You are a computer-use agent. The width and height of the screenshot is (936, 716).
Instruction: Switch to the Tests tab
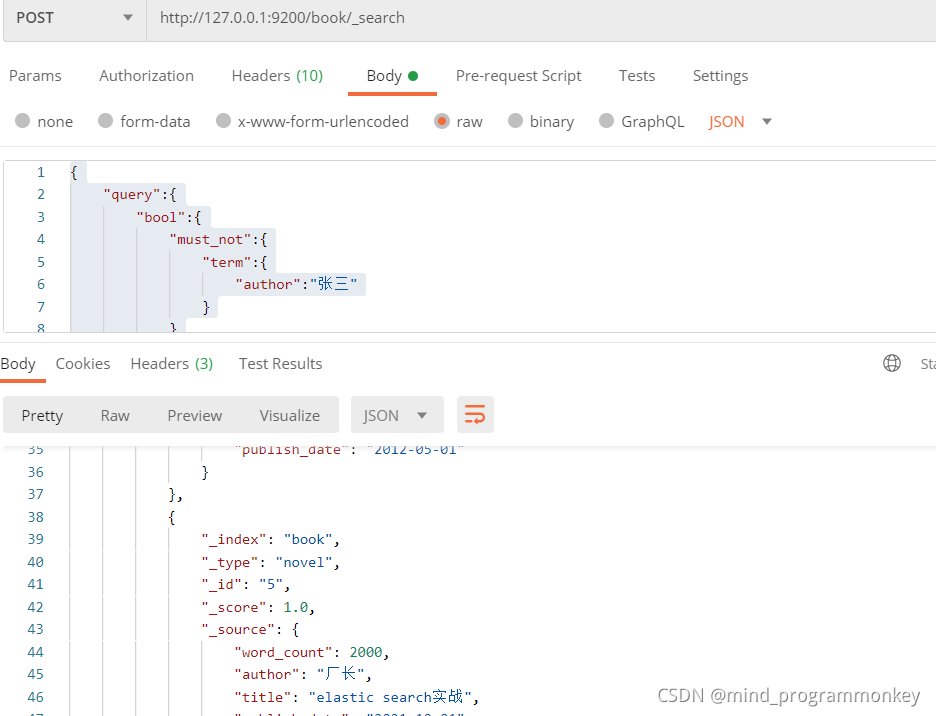[636, 76]
